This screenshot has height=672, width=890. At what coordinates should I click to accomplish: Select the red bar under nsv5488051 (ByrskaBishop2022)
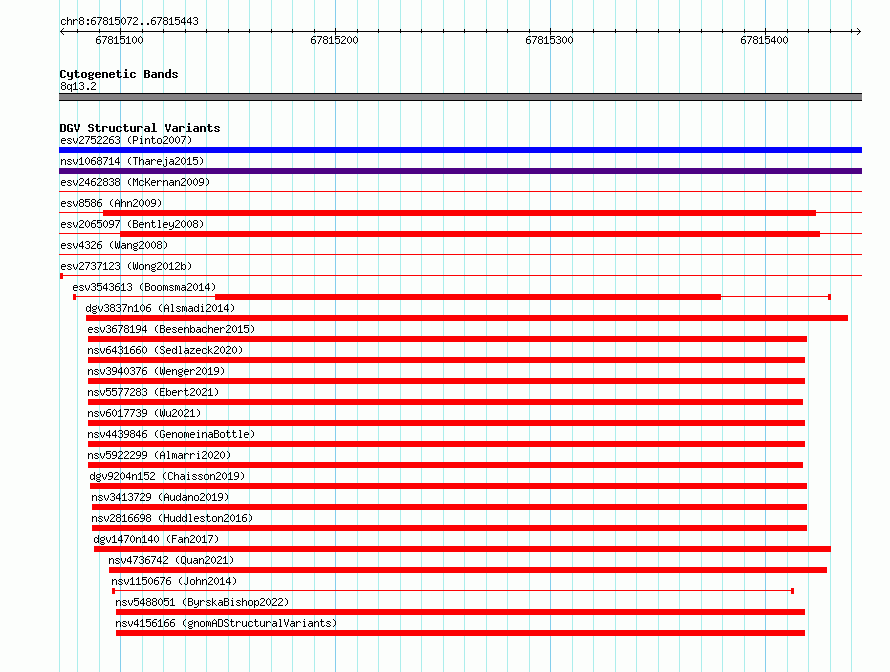point(460,612)
